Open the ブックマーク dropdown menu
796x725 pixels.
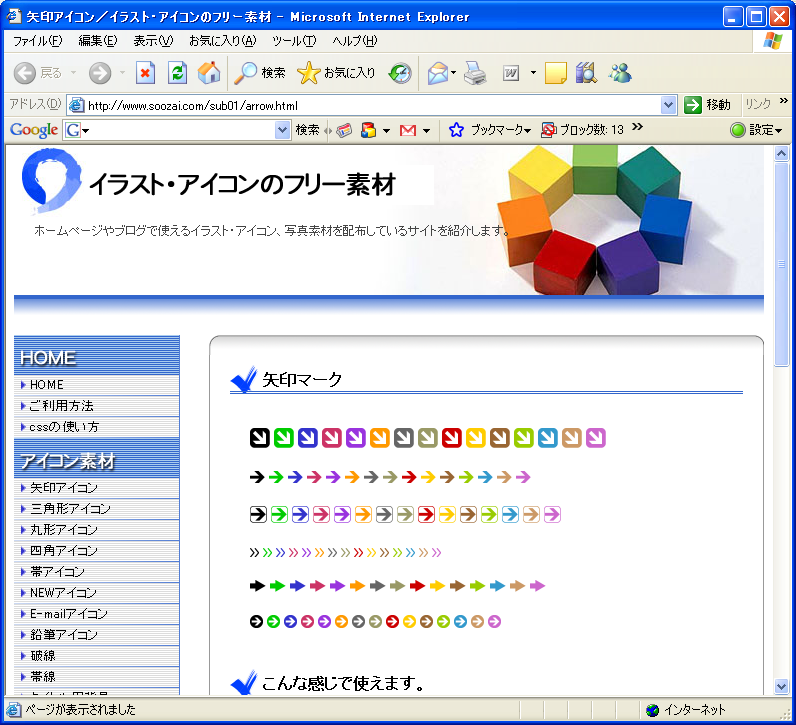pos(501,130)
